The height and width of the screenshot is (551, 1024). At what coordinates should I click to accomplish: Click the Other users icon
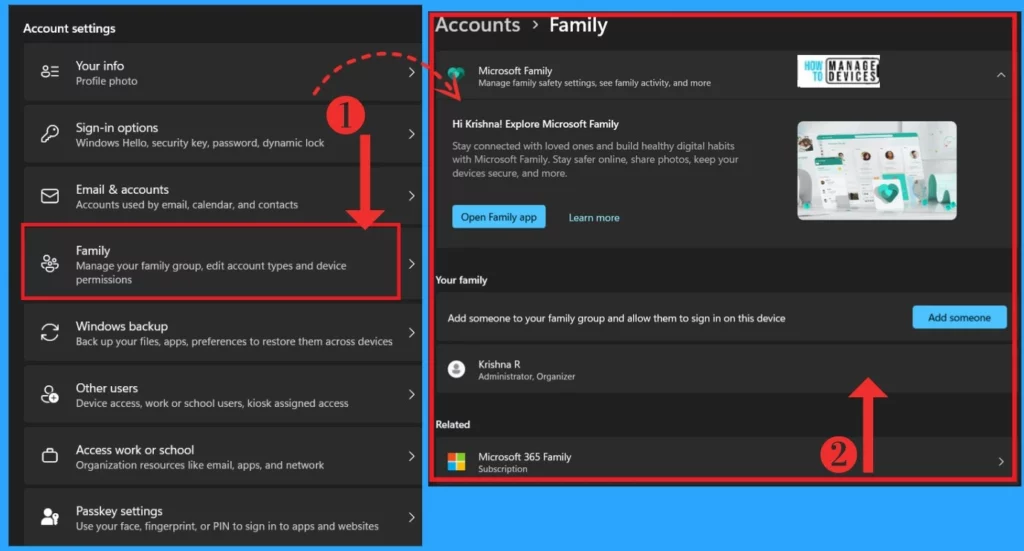pos(50,394)
